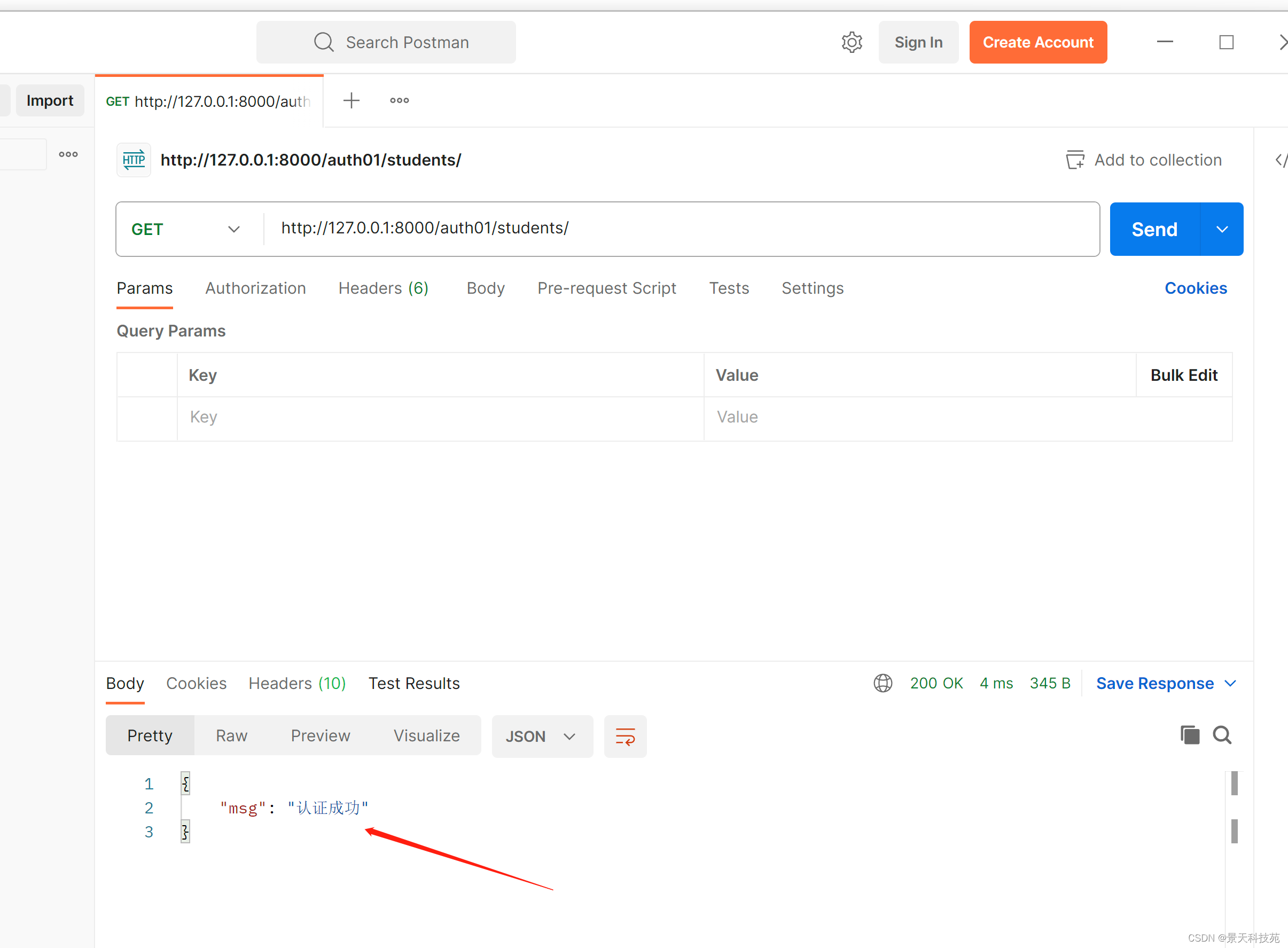The image size is (1288, 948).
Task: Switch to Visualize response view
Action: pos(426,735)
